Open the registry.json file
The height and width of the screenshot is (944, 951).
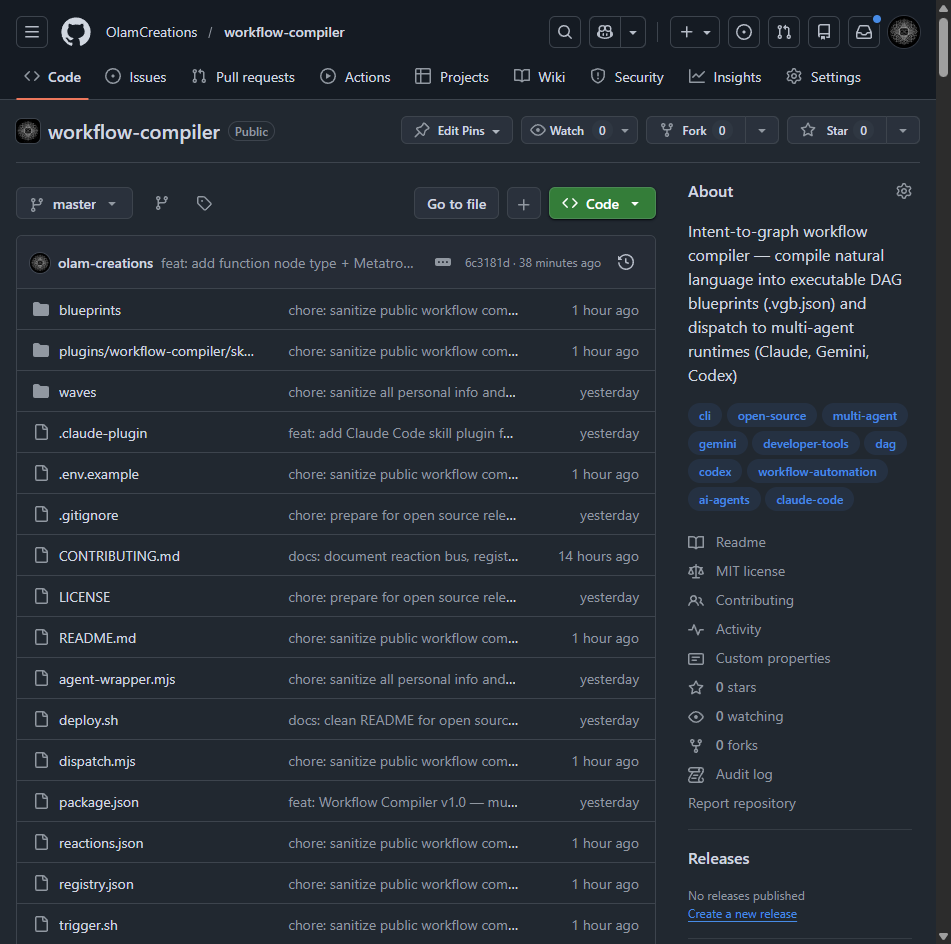pyautogui.click(x=96, y=884)
